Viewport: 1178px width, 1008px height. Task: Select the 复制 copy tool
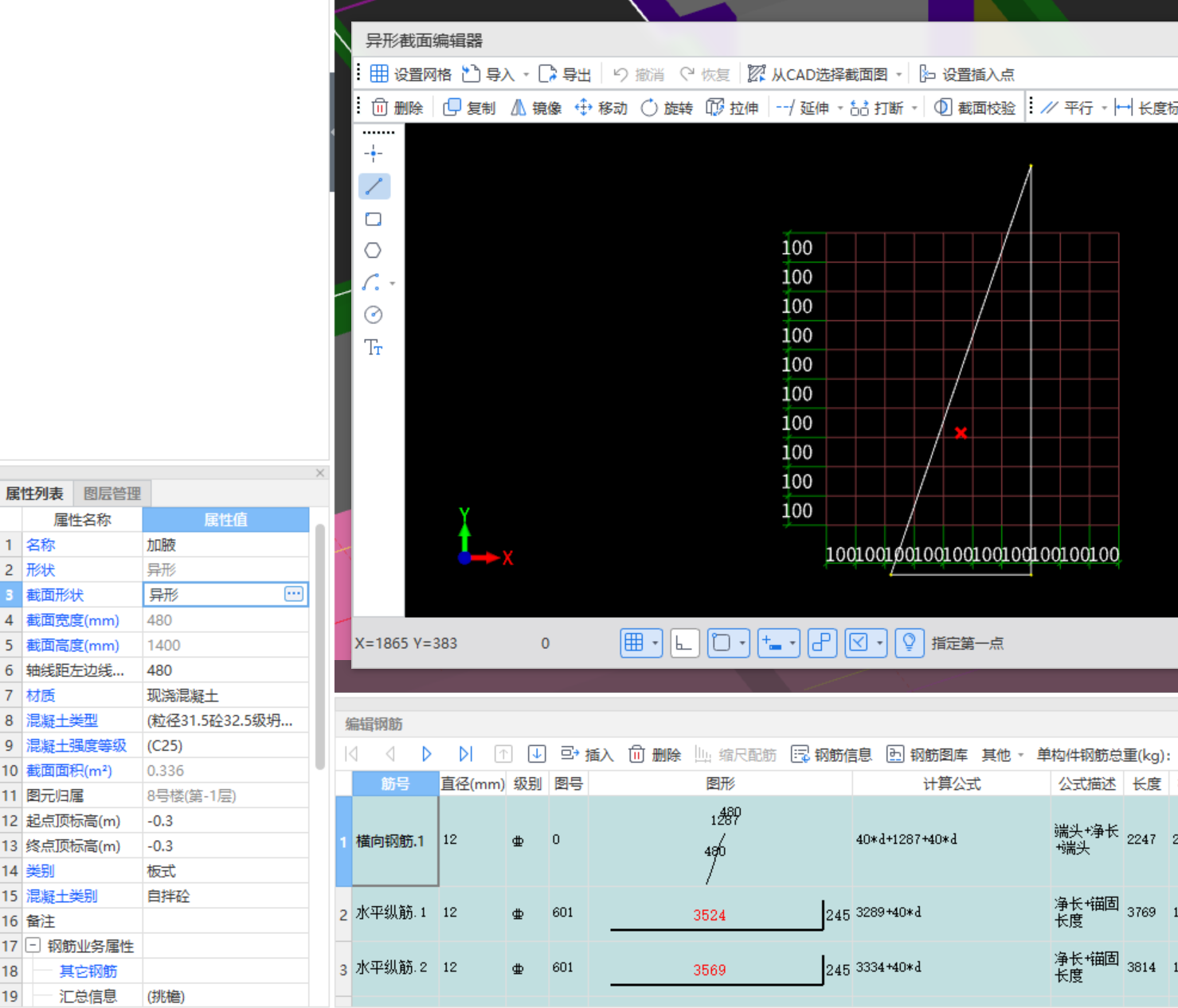469,107
